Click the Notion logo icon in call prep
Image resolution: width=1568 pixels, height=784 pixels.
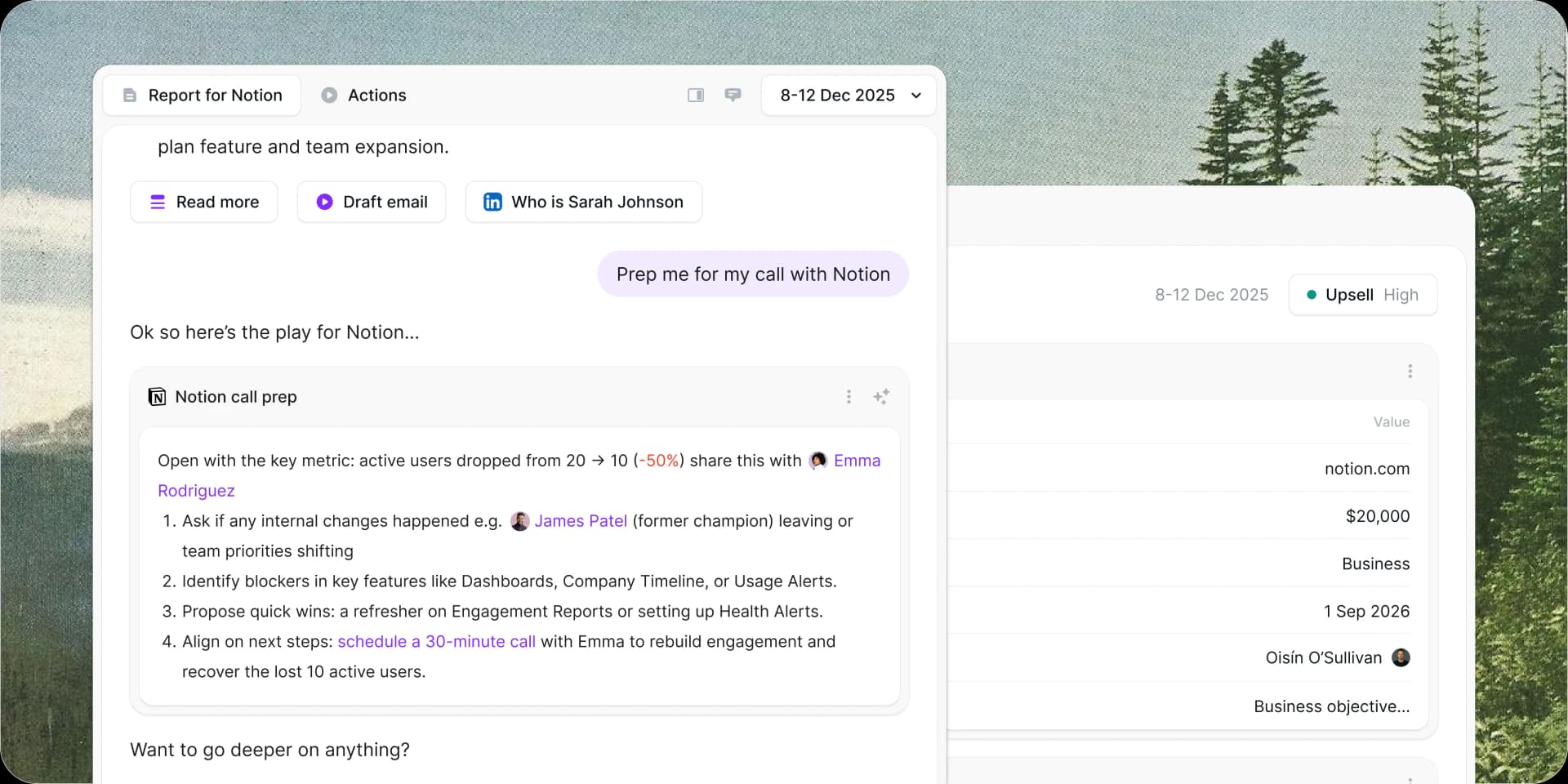[157, 397]
